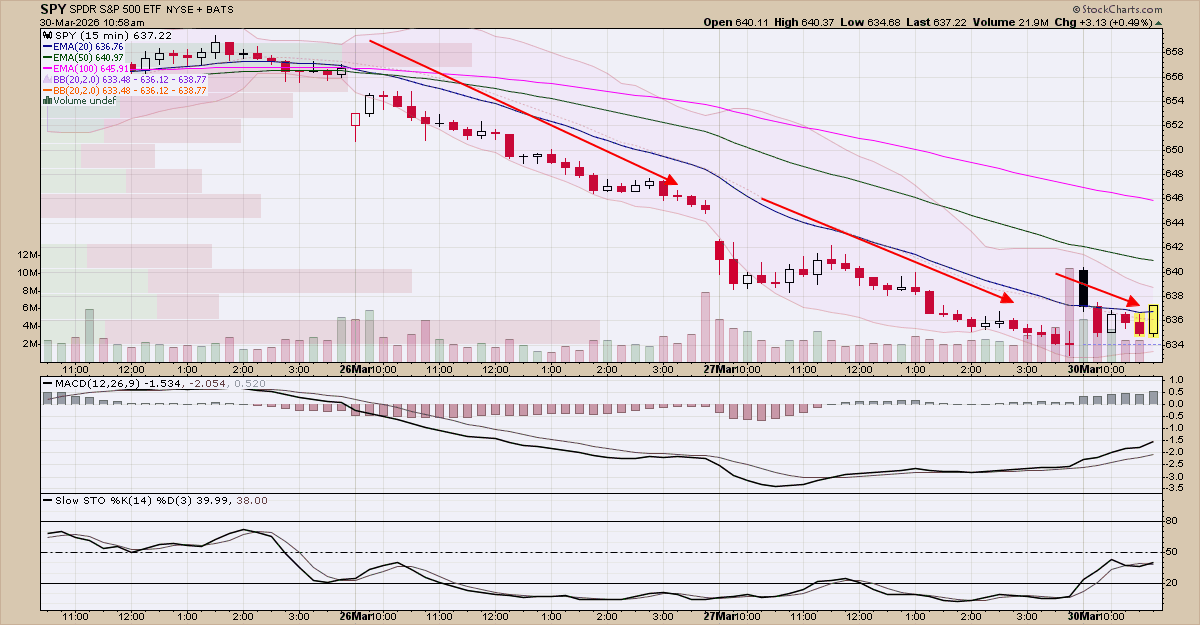The height and width of the screenshot is (625, 1200).
Task: Click the blue EMA(20) line swatch
Action: tap(45, 46)
